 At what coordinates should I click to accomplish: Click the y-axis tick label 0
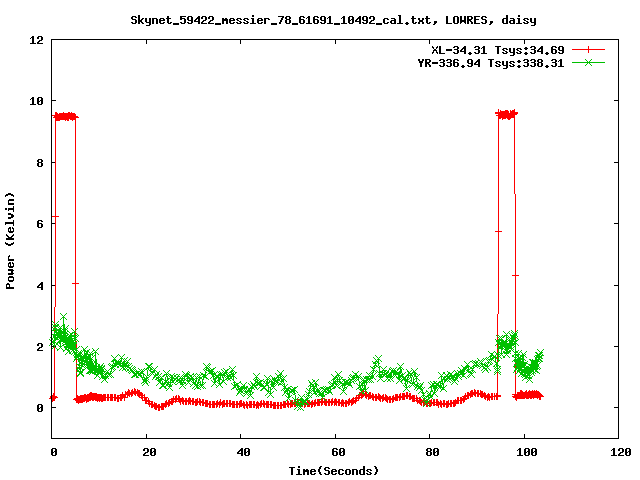pos(40,408)
